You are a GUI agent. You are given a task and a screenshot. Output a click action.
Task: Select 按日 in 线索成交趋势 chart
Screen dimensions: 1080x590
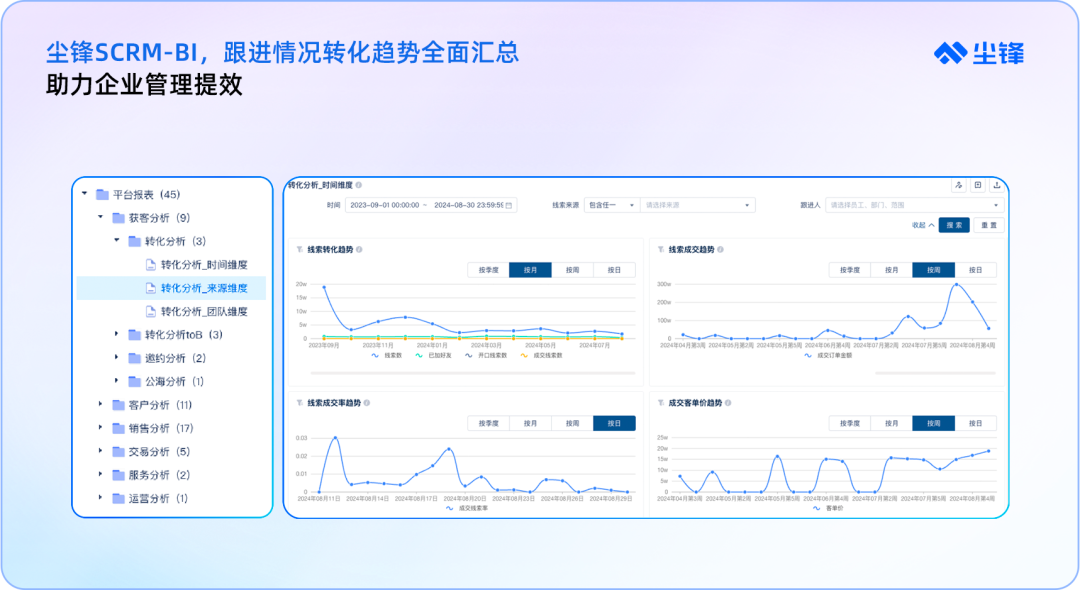[x=975, y=270]
